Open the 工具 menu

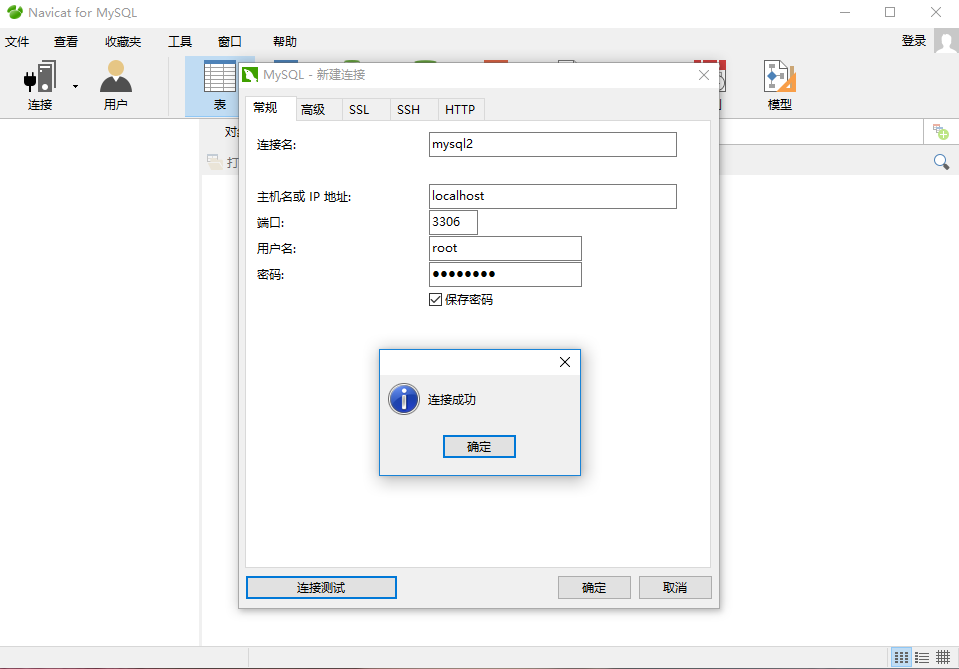click(x=180, y=42)
